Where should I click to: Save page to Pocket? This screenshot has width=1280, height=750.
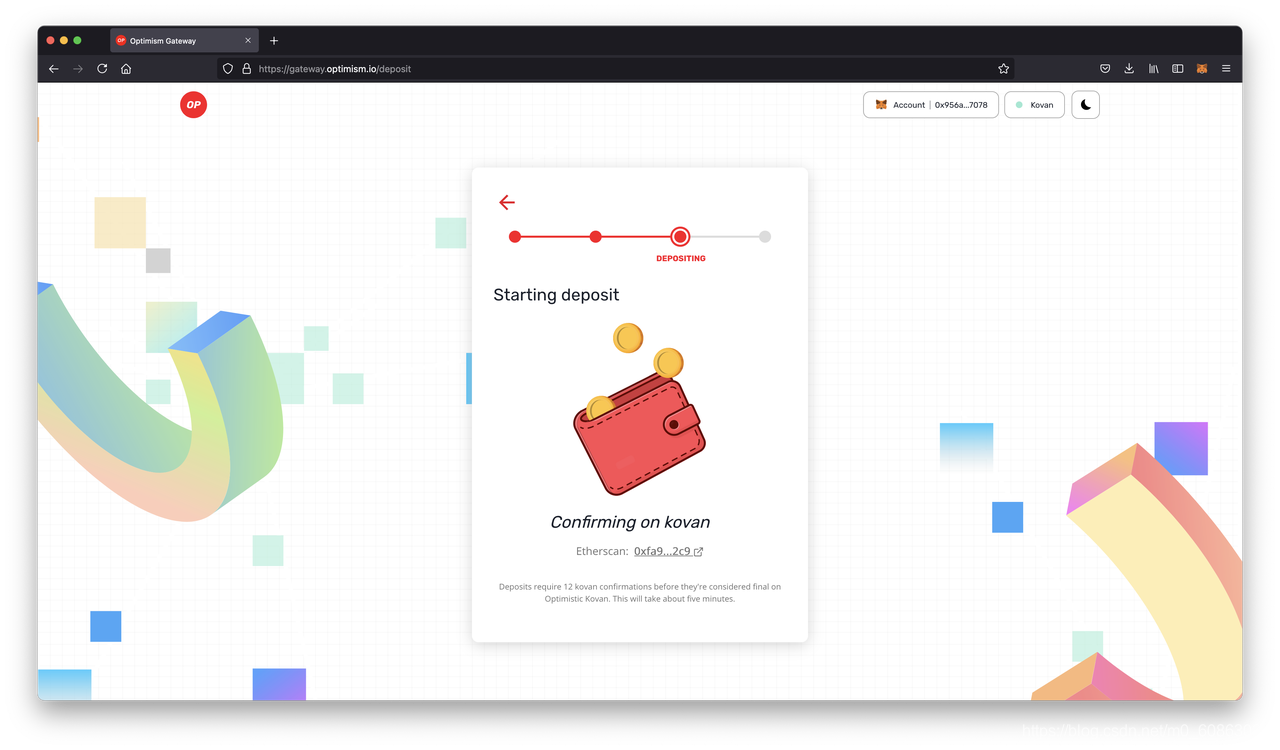[1105, 69]
